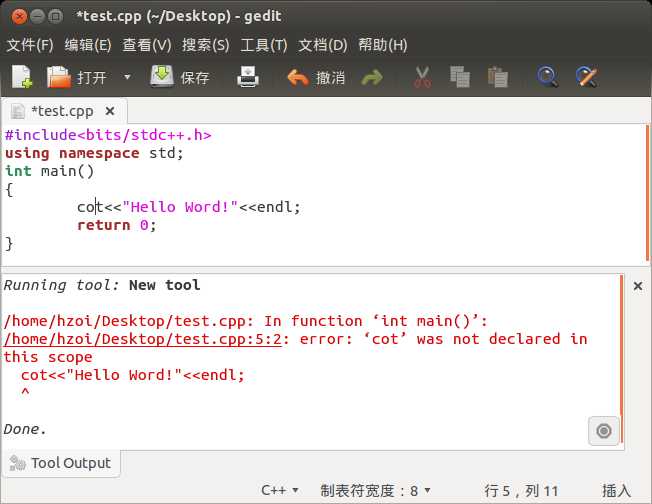Click the int main() line

point(49,171)
